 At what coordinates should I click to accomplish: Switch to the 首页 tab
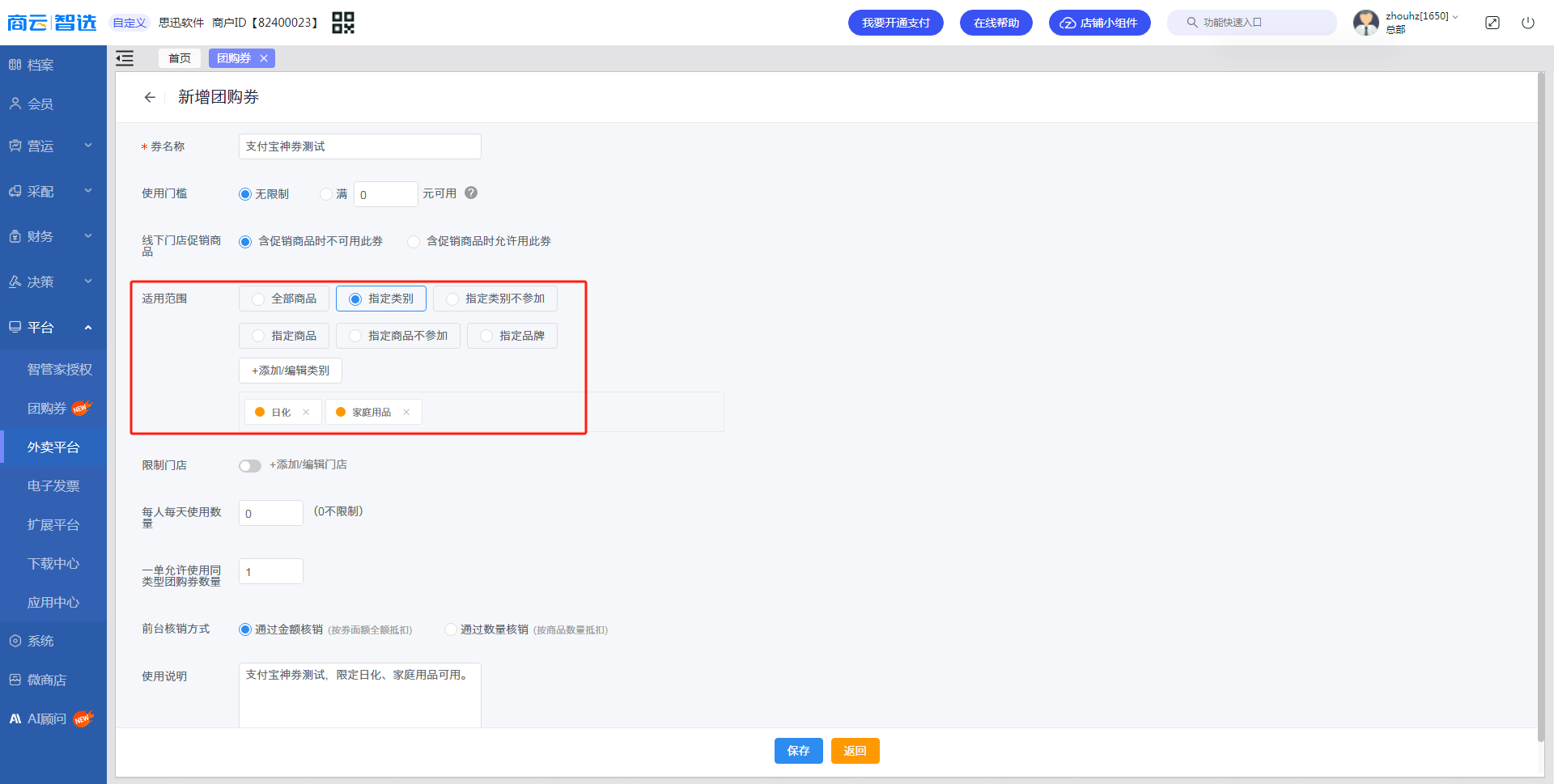(x=180, y=58)
